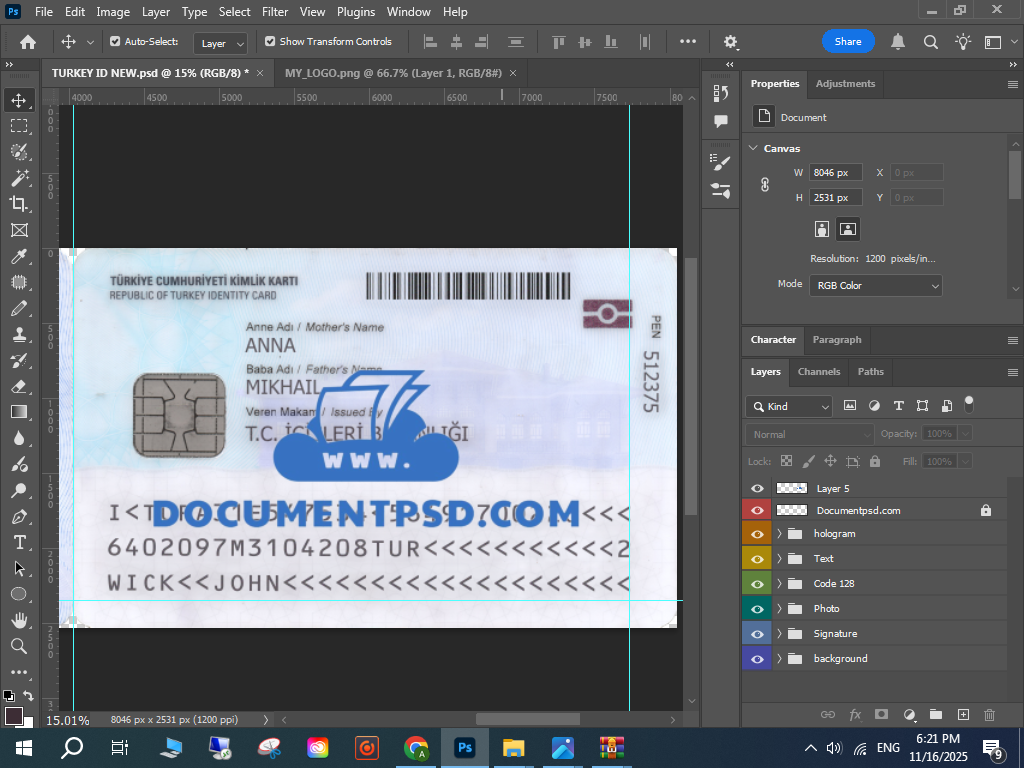Open the Filter menu
The height and width of the screenshot is (768, 1024).
tap(274, 12)
